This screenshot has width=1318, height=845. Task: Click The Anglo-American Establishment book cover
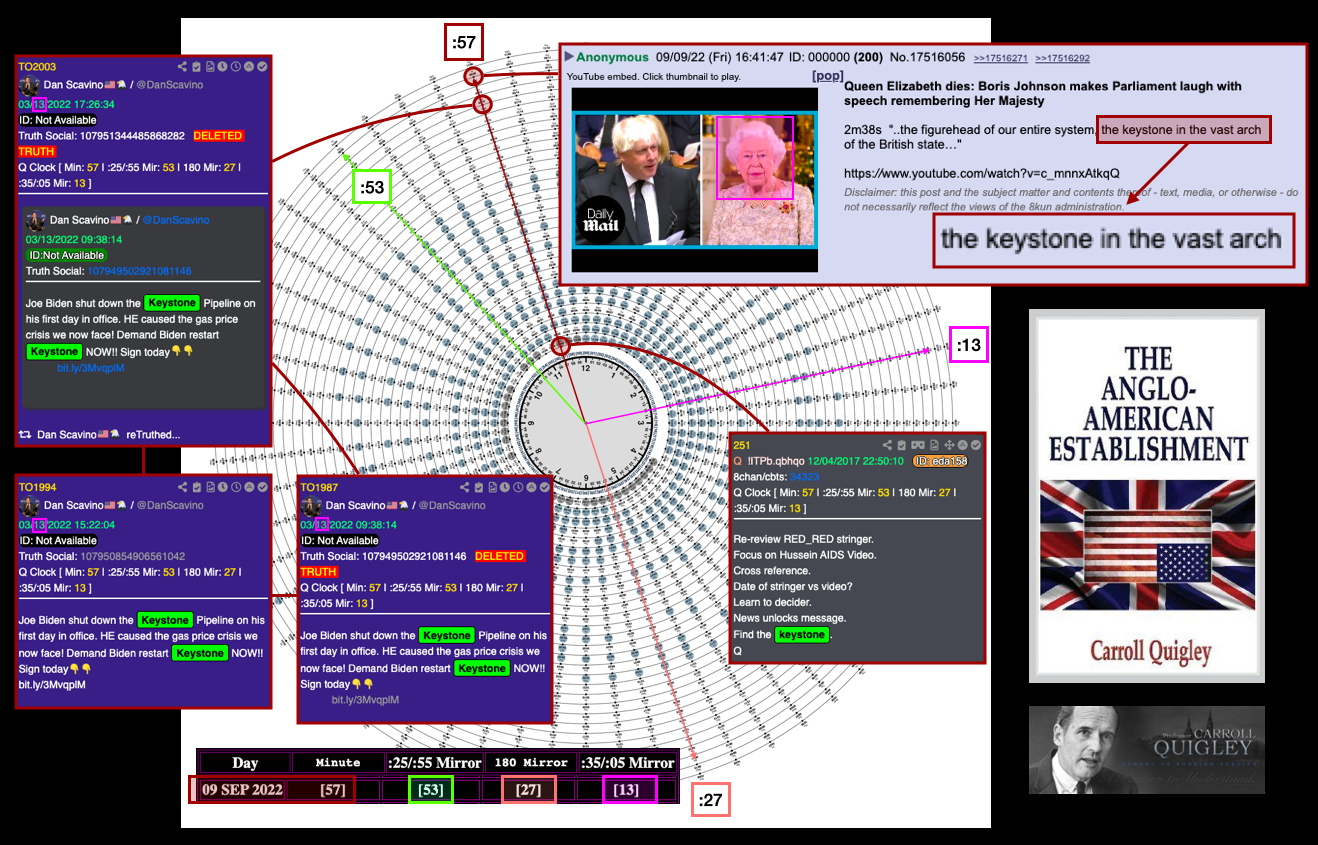tap(1147, 496)
